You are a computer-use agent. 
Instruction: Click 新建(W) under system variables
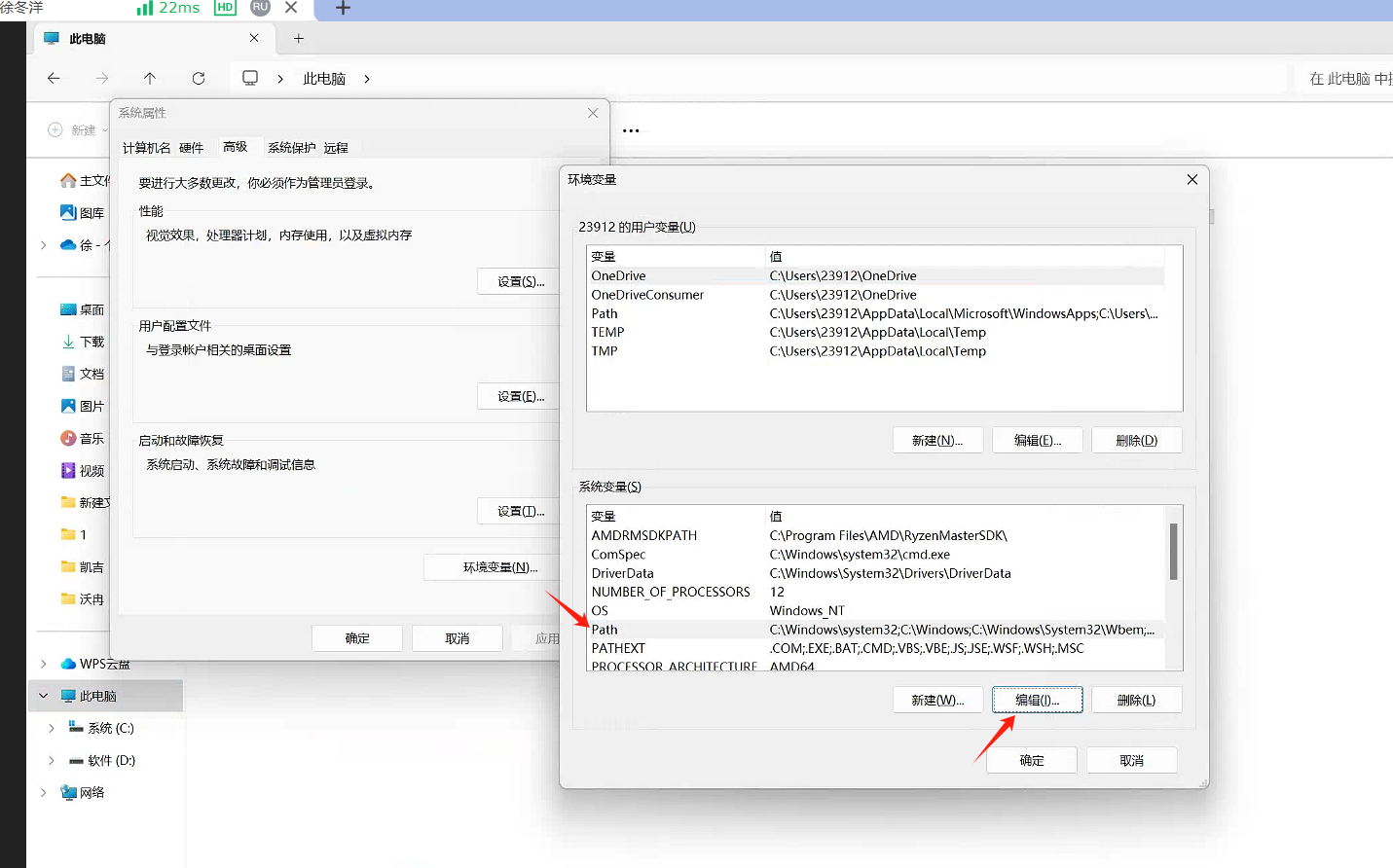[x=937, y=700]
